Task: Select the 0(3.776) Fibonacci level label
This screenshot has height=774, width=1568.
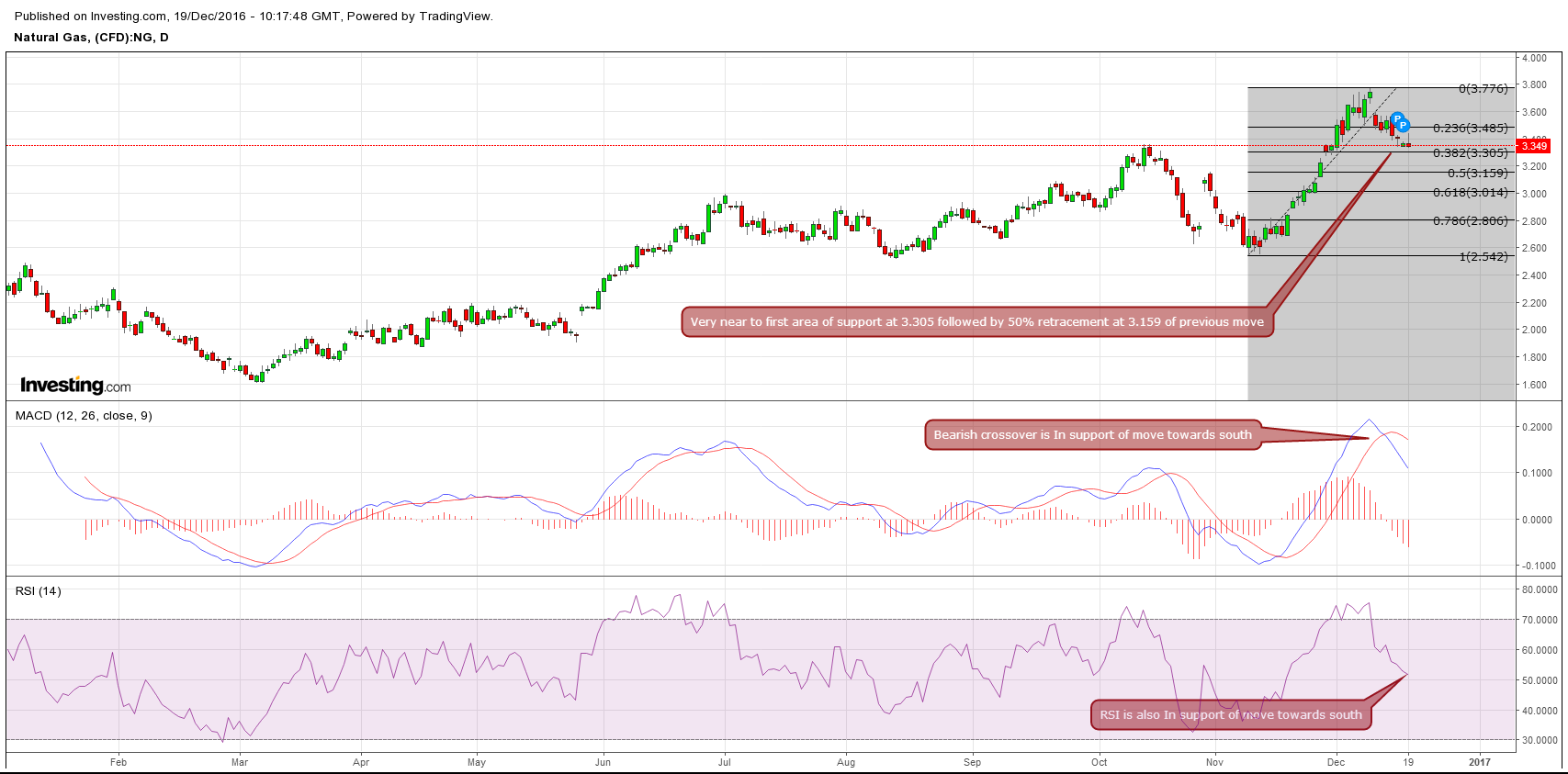Action: pyautogui.click(x=1483, y=89)
